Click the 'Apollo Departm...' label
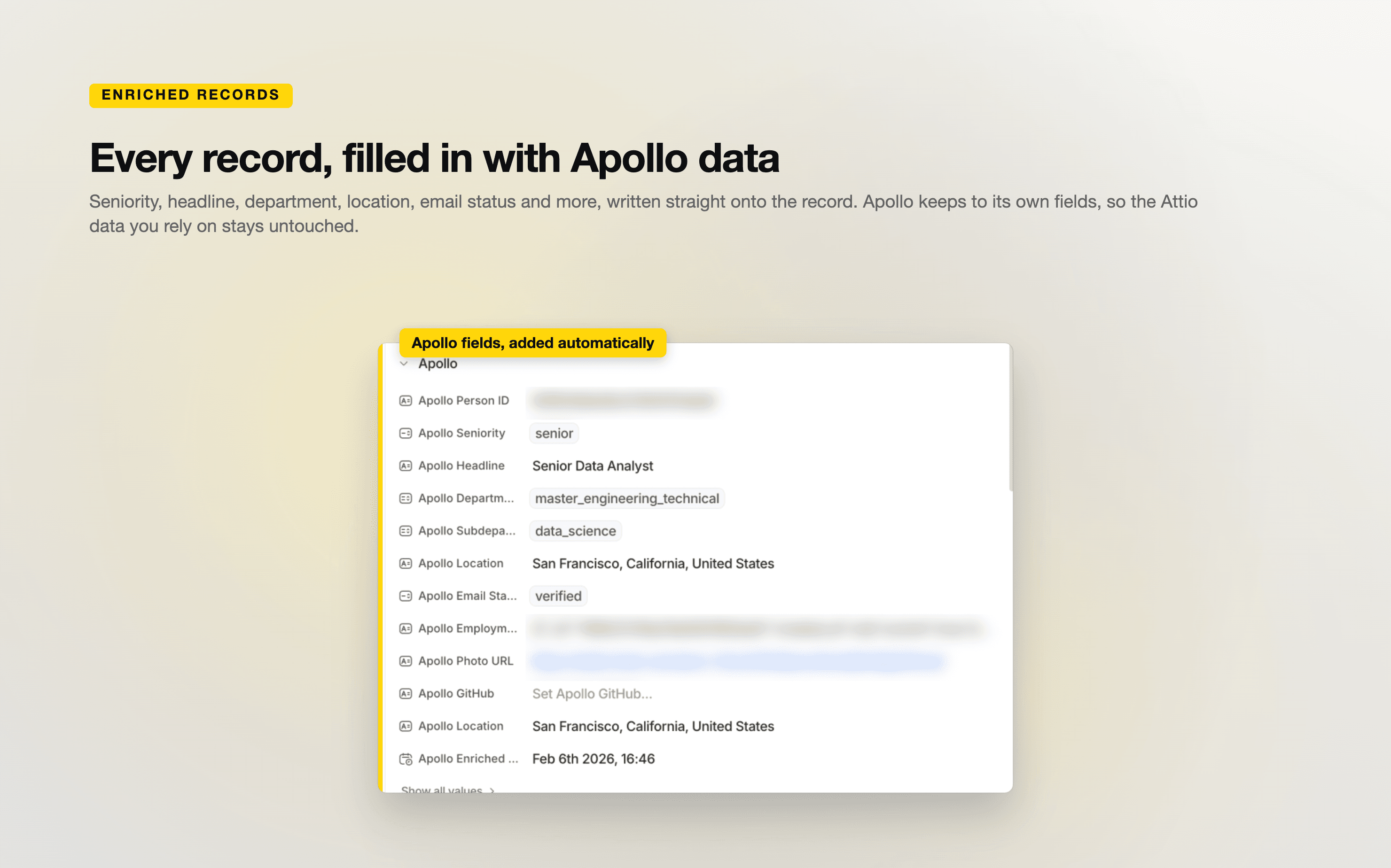 pos(466,498)
